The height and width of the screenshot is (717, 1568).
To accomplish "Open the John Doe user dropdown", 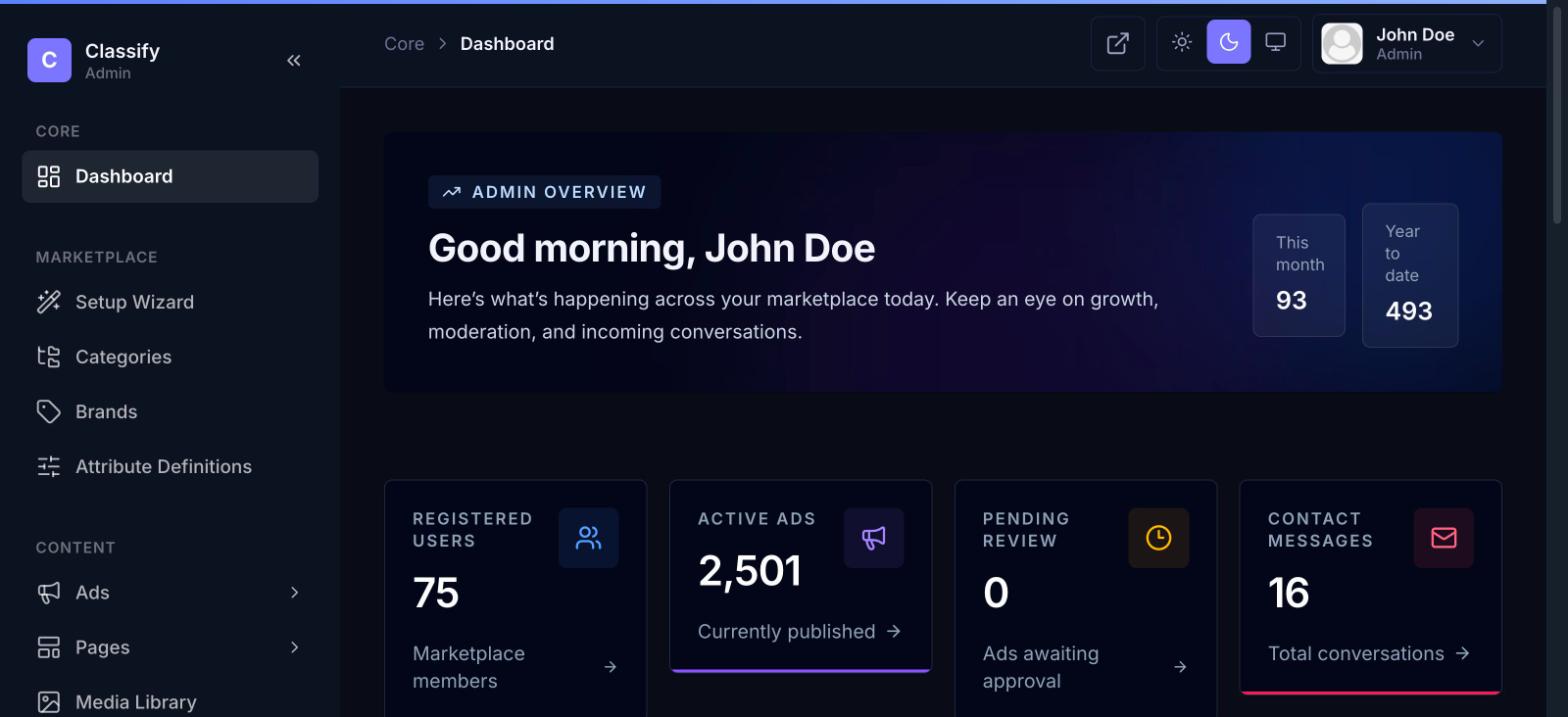I will tap(1407, 44).
